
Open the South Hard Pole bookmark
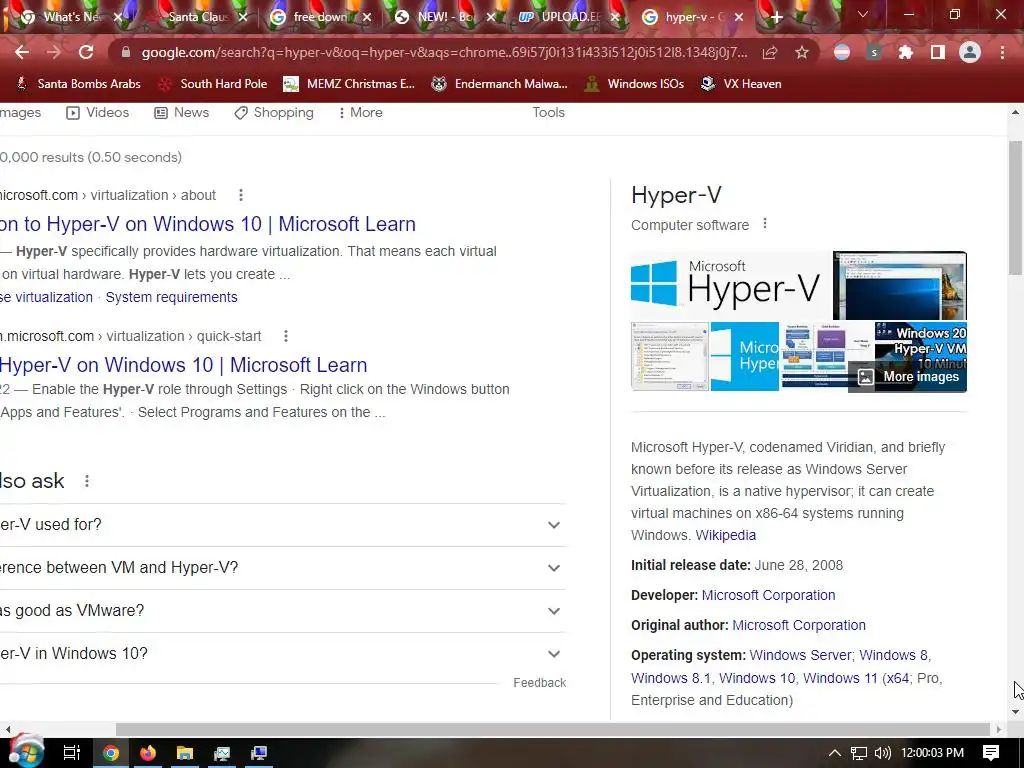(x=214, y=84)
